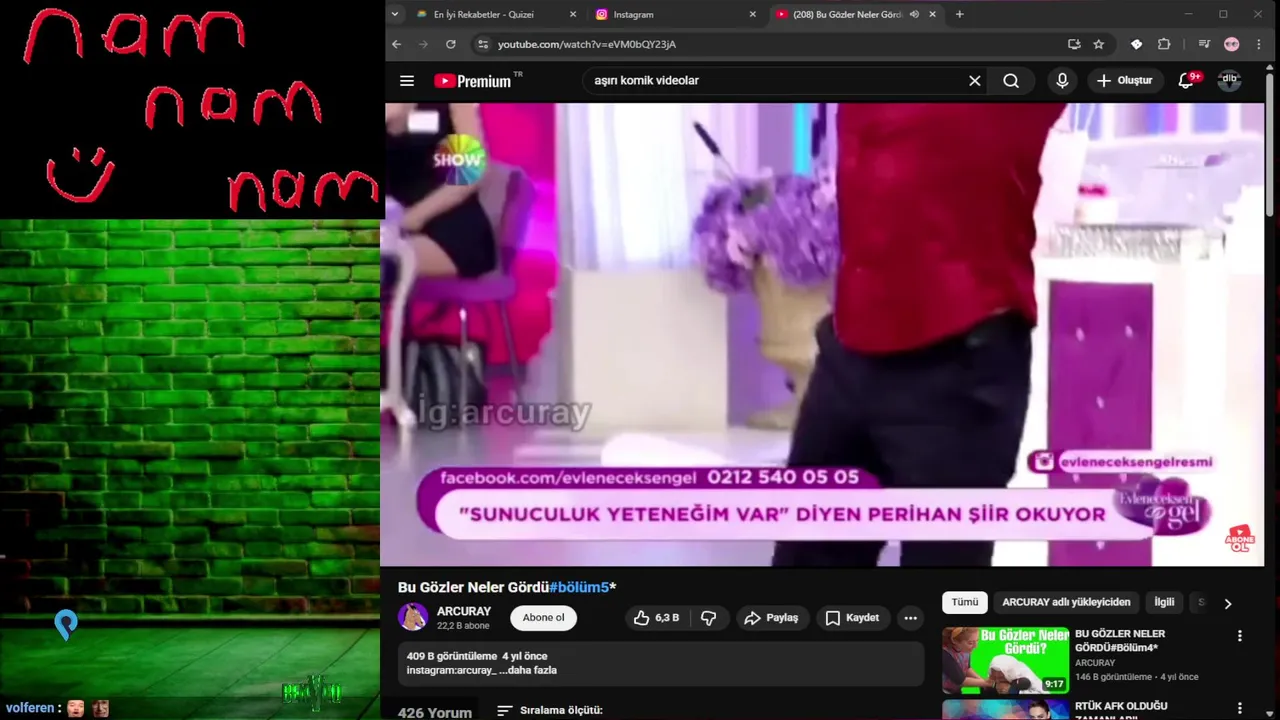Clear the search query with X icon
Screen dimensions: 1280x720
(975, 81)
